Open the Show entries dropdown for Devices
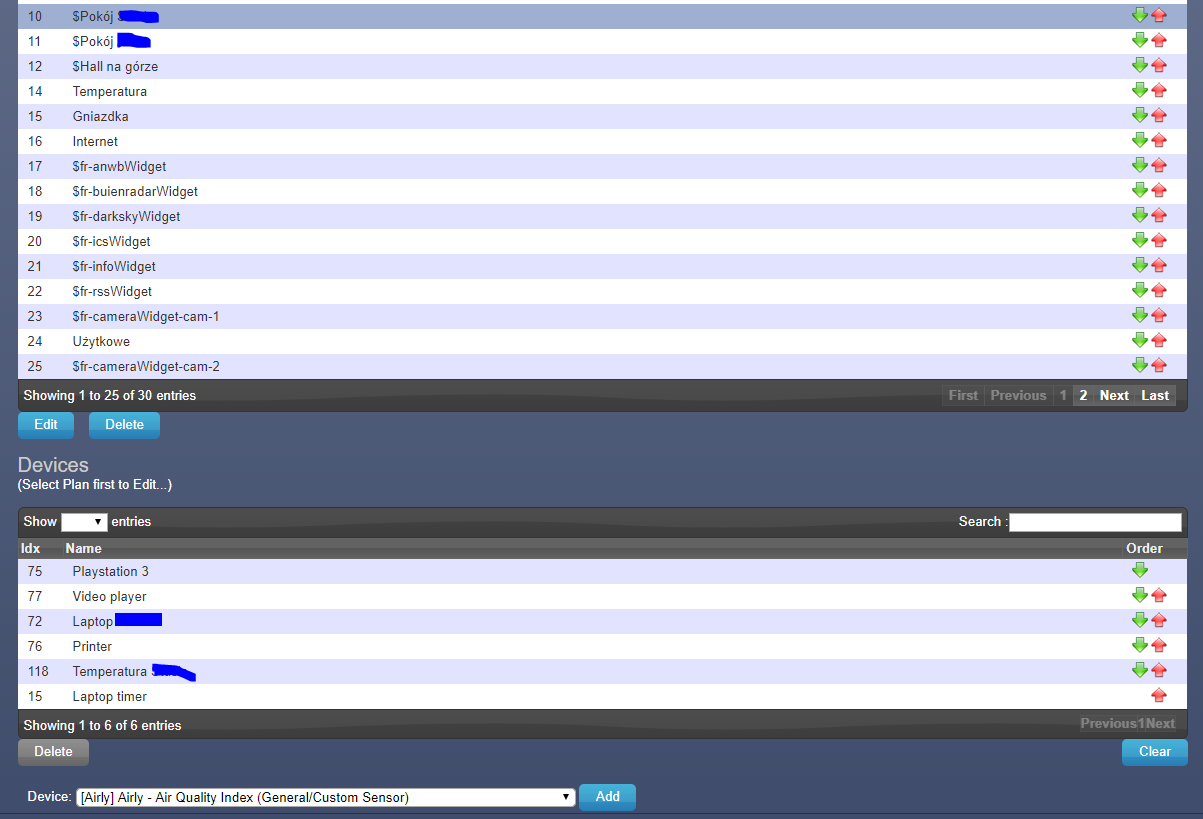The image size is (1203, 819). click(x=84, y=522)
